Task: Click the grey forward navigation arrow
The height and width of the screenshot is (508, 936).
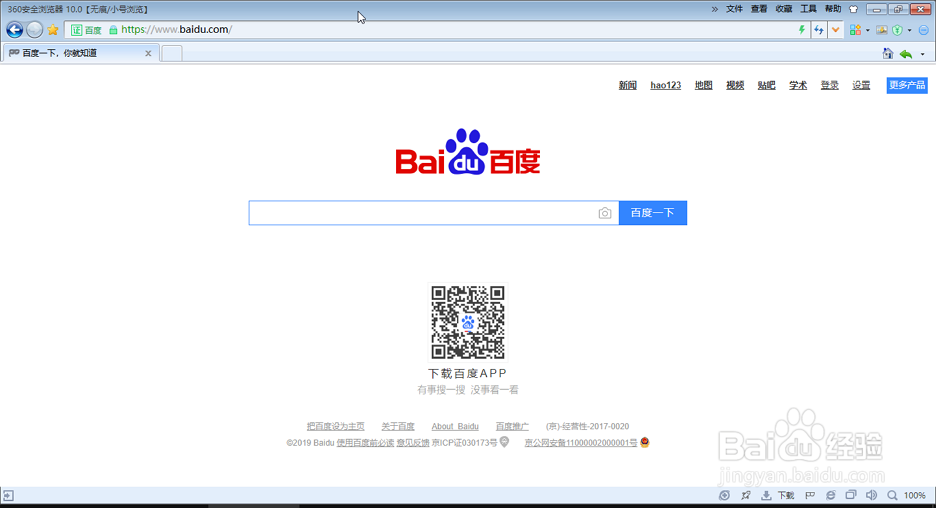Action: pos(35,29)
